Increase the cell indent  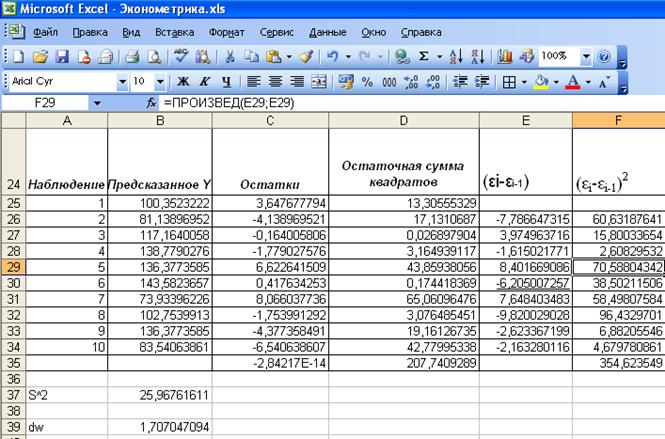pyautogui.click(x=482, y=81)
